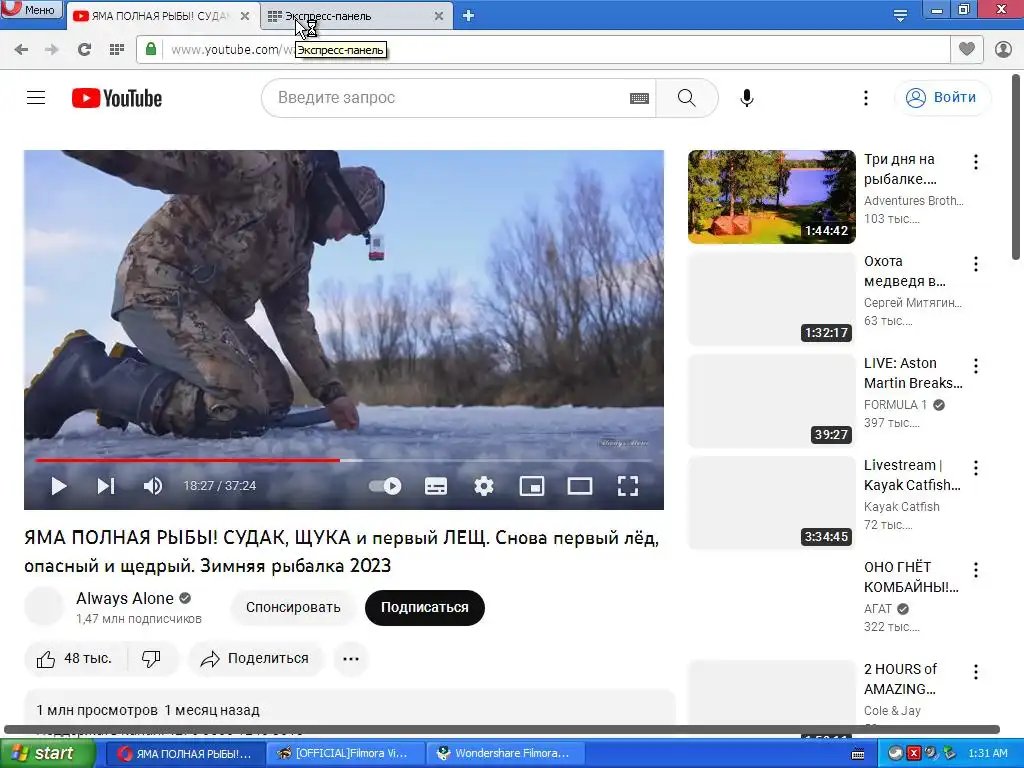Open Speed Dial grid icon
The height and width of the screenshot is (768, 1024).
(117, 50)
